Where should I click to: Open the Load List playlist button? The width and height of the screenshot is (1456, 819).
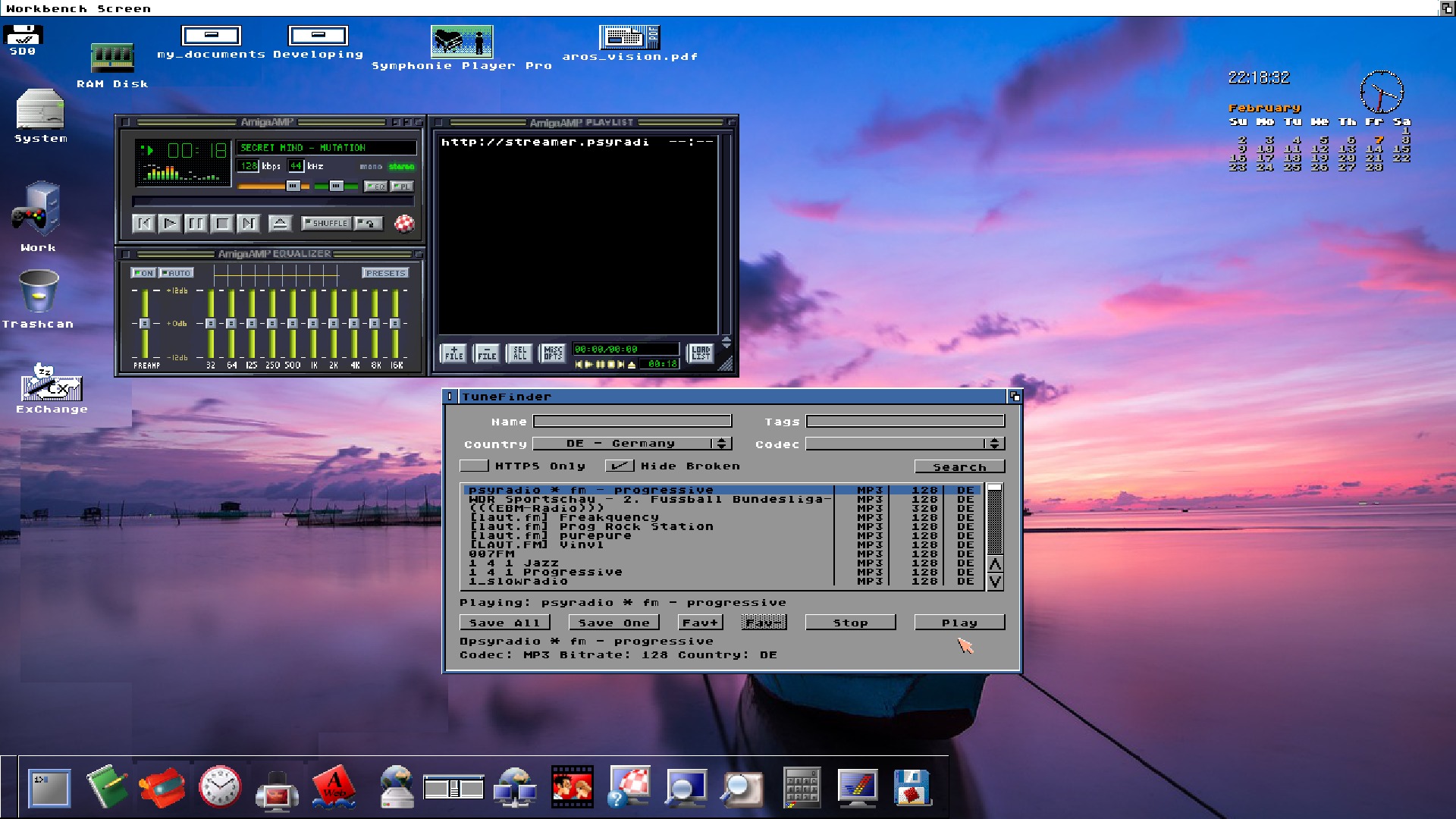click(x=700, y=353)
